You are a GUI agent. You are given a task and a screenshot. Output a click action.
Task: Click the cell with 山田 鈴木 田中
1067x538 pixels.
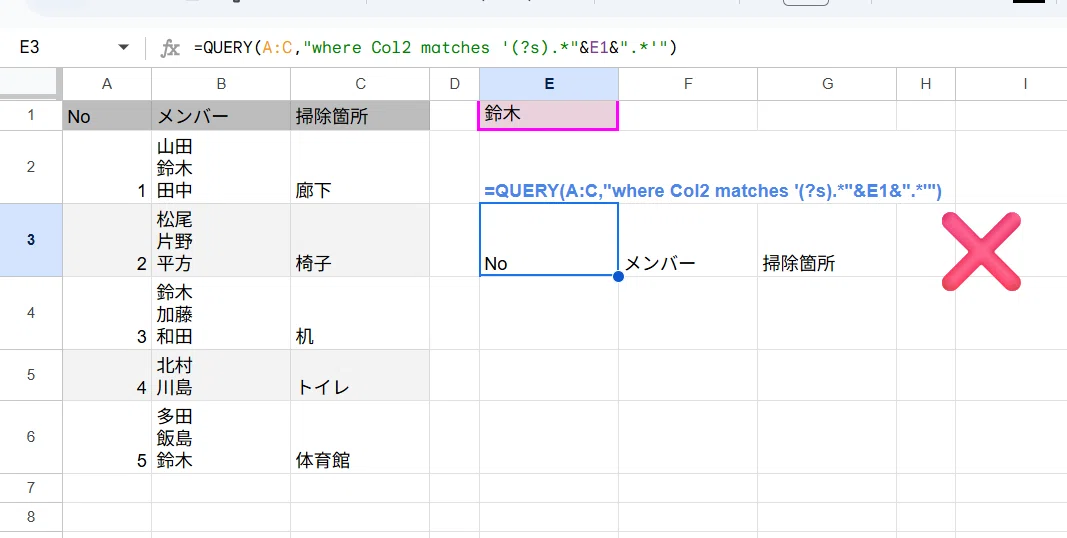pyautogui.click(x=221, y=167)
